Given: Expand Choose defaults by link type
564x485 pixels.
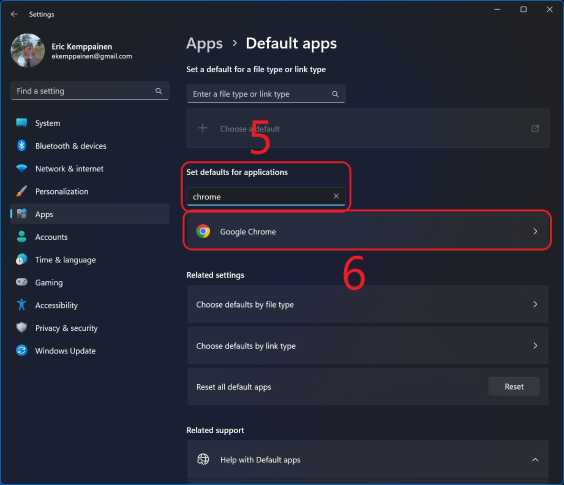Looking at the screenshot, I should [368, 346].
